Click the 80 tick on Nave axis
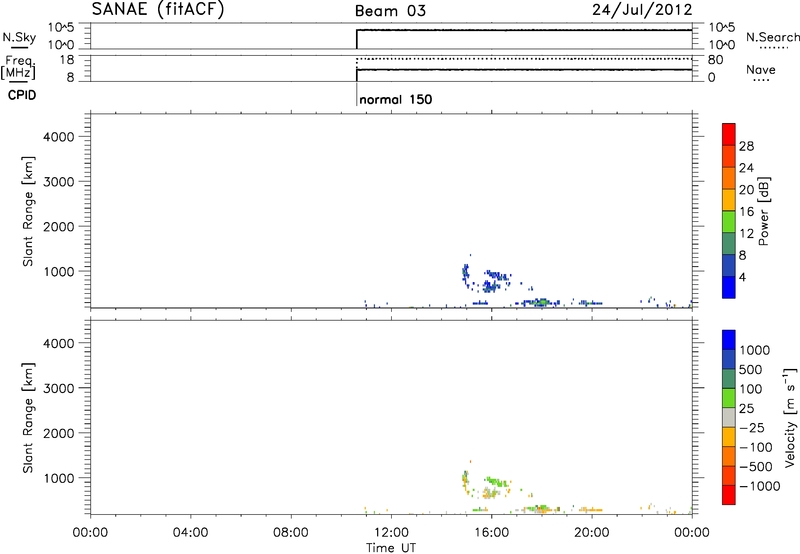 [x=716, y=60]
